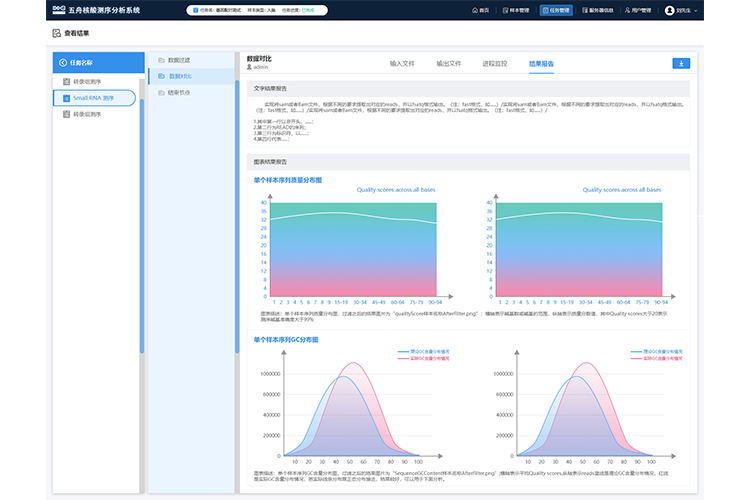Click the 结束节点 folder icon
The height and width of the screenshot is (500, 750).
point(161,92)
